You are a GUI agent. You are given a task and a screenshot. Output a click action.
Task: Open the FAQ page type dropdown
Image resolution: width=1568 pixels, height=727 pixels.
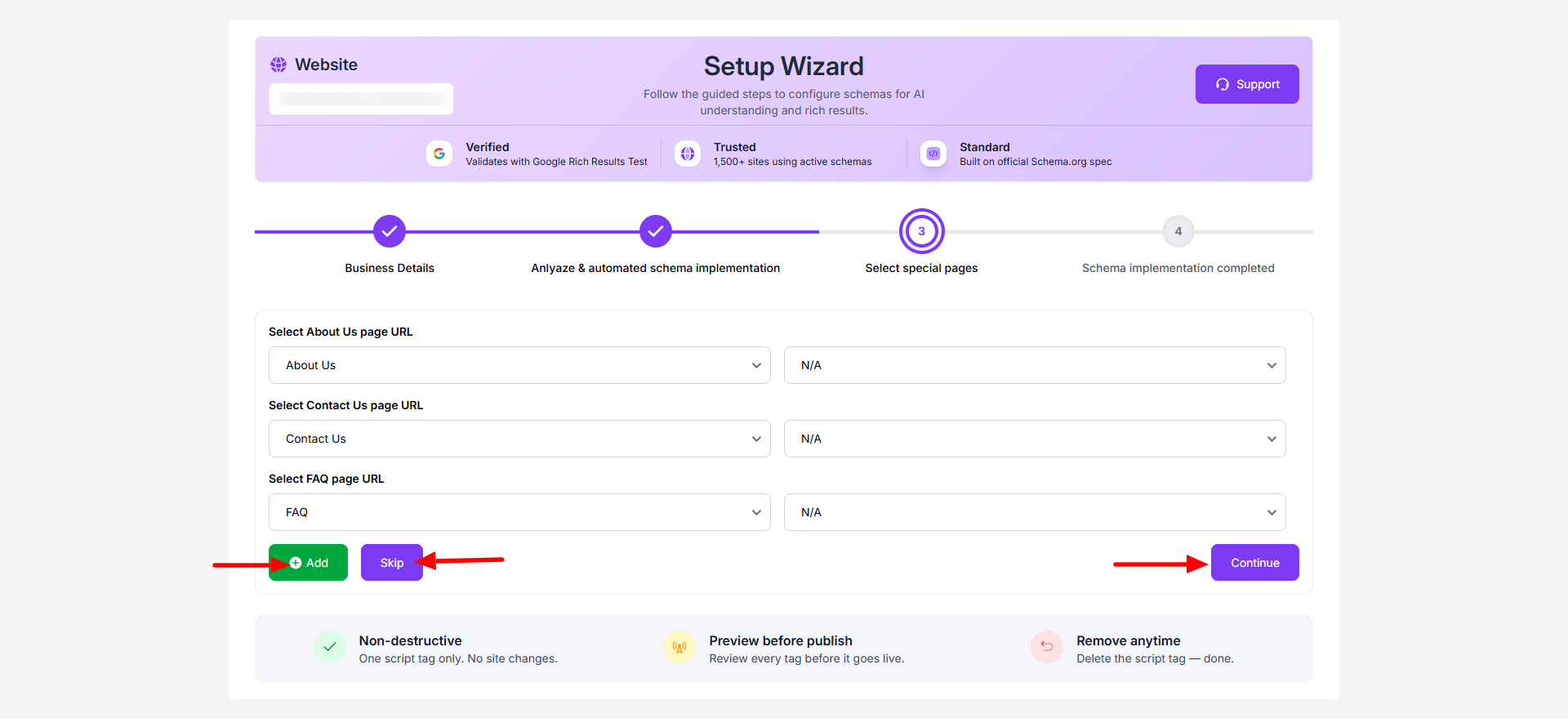519,512
